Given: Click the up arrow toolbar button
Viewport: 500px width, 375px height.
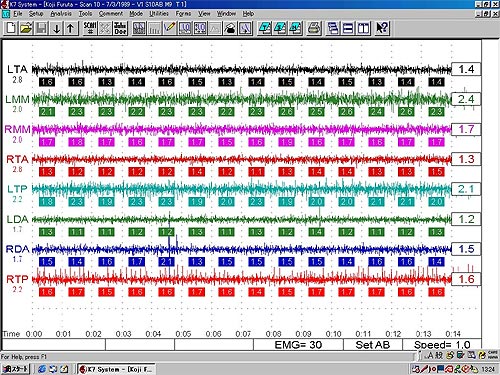Looking at the screenshot, I should 71,28.
